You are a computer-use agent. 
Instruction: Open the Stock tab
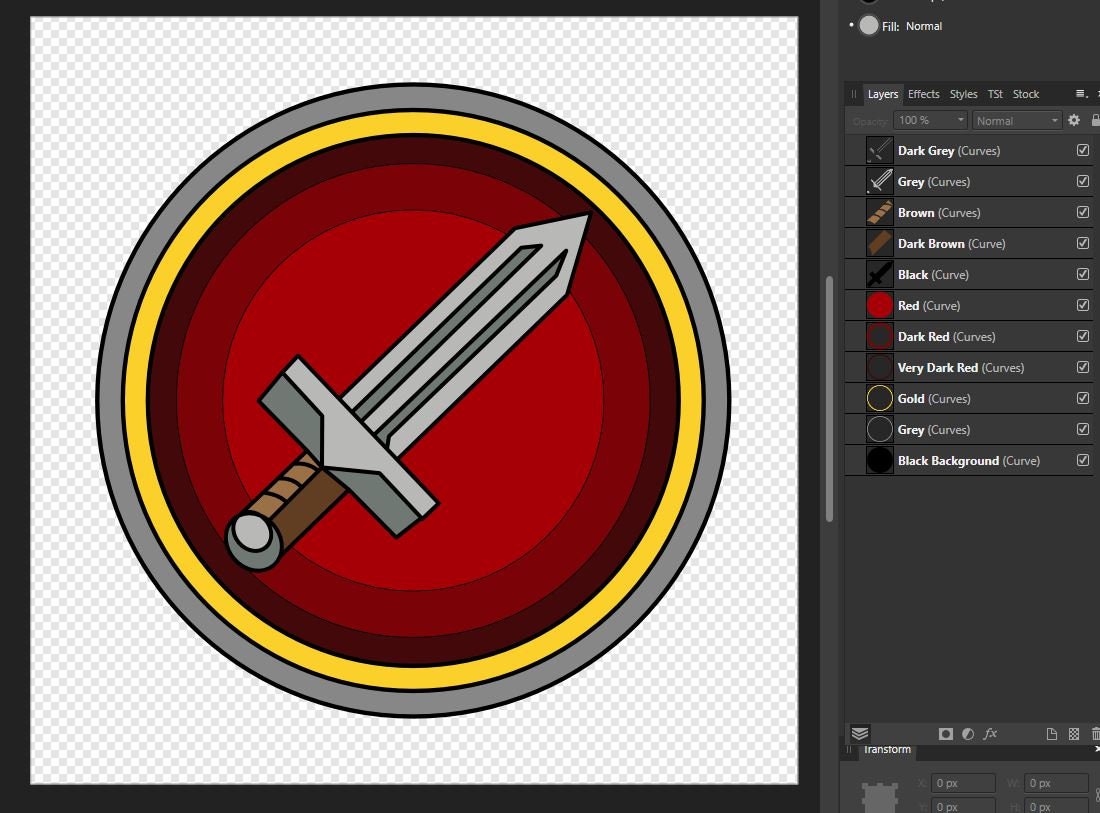[x=1026, y=93]
